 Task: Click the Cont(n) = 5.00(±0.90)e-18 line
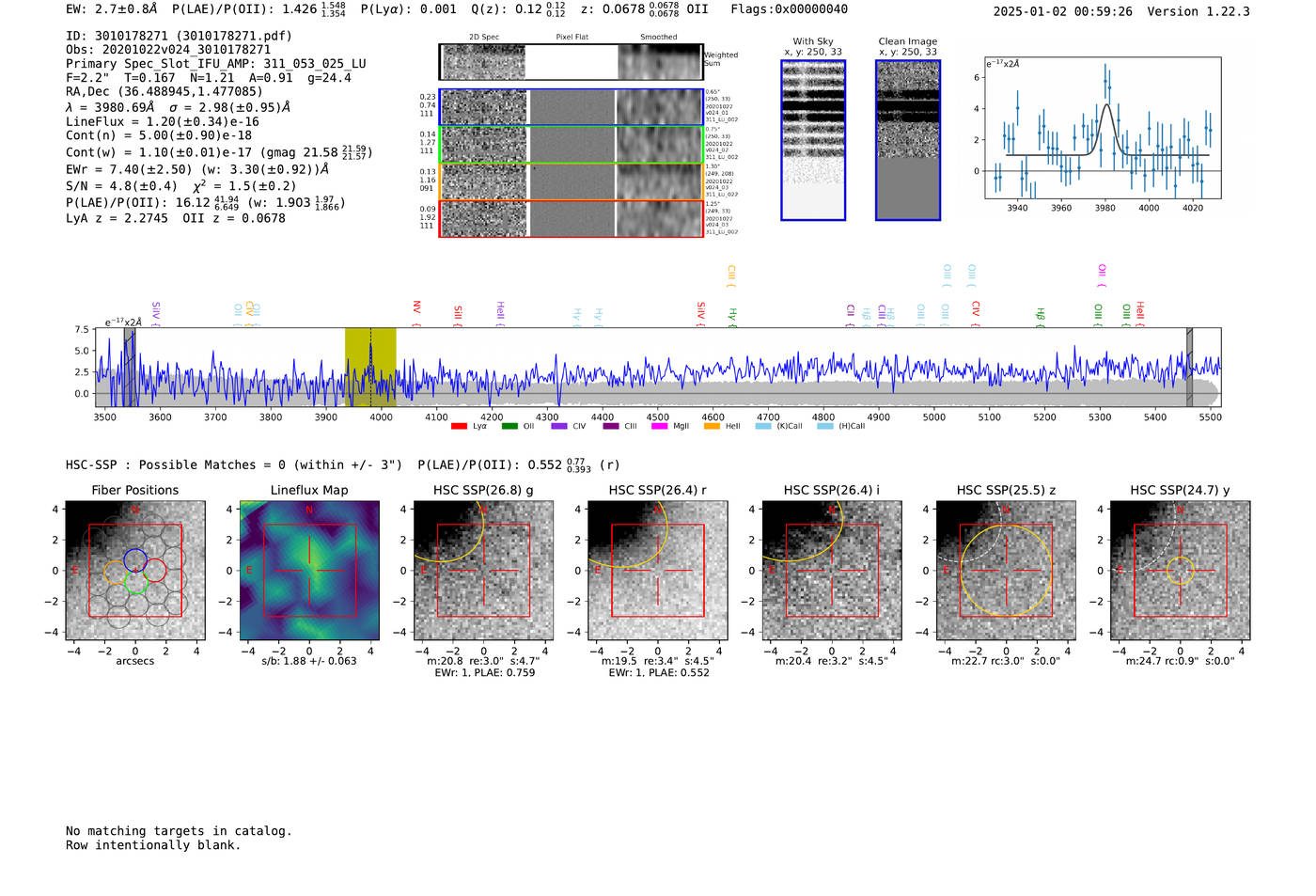coord(159,135)
